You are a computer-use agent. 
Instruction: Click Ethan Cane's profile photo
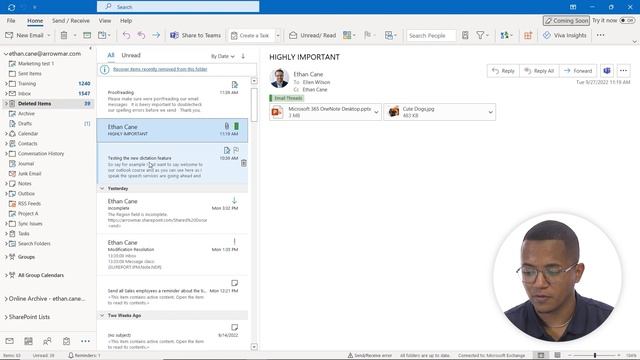pyautogui.click(x=280, y=78)
